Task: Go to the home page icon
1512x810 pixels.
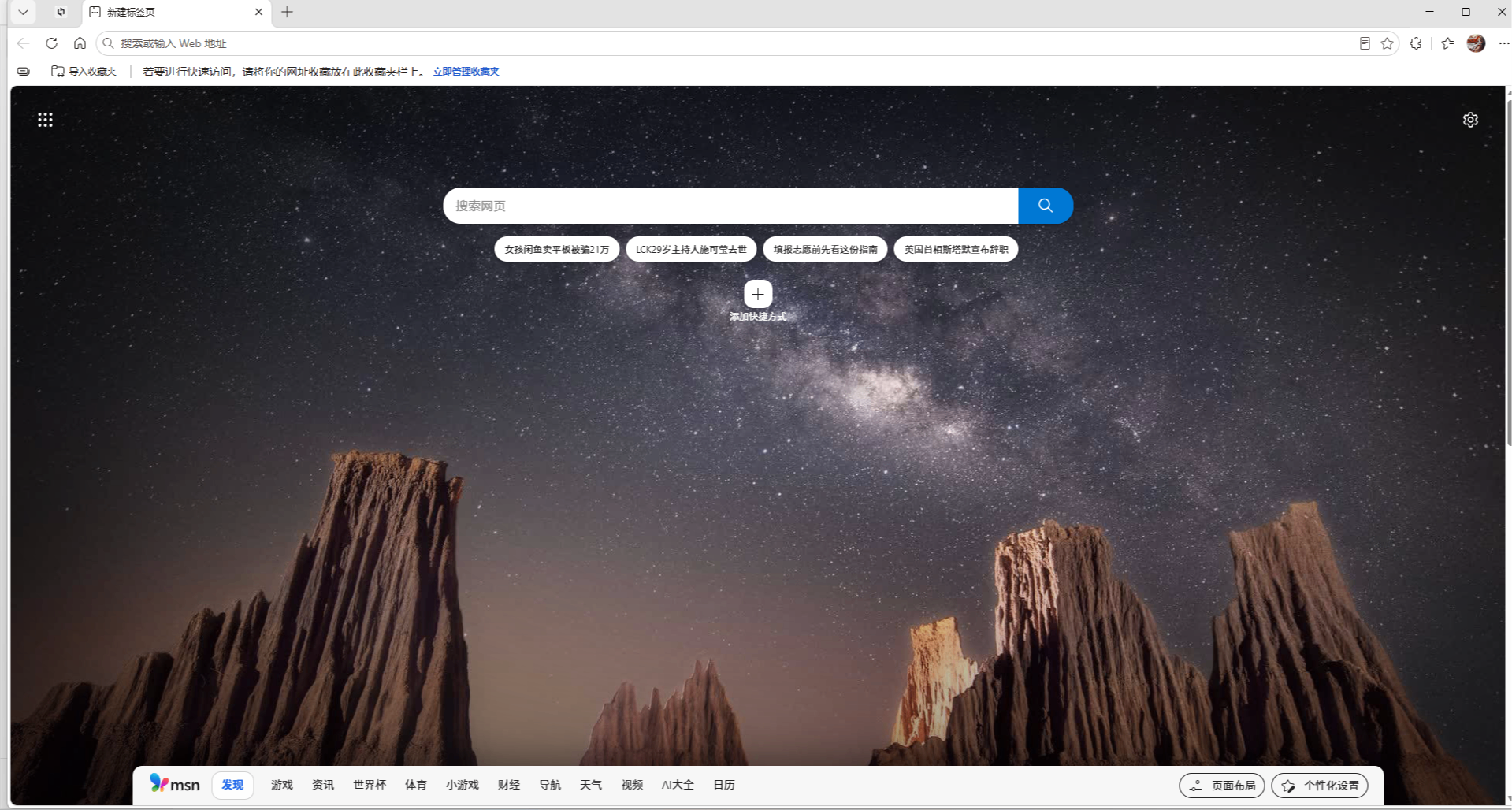Action: point(80,43)
